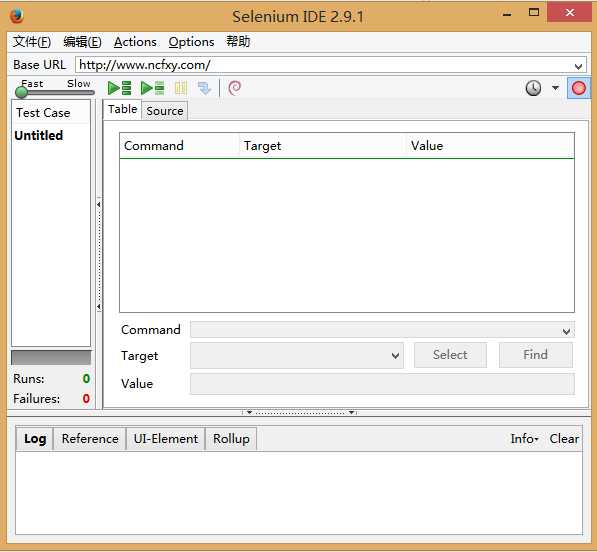Click the Command column header
The height and width of the screenshot is (552, 597).
point(179,146)
